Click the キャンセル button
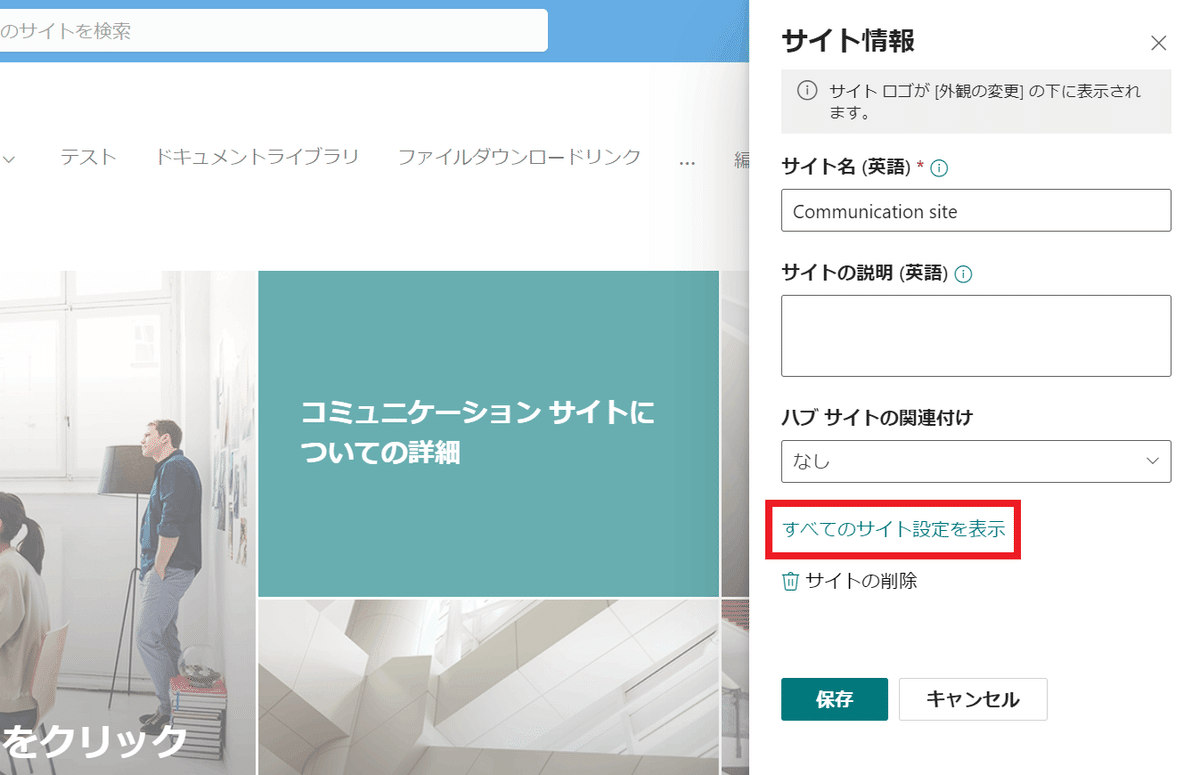Screen dimensions: 1200x775 point(973,699)
